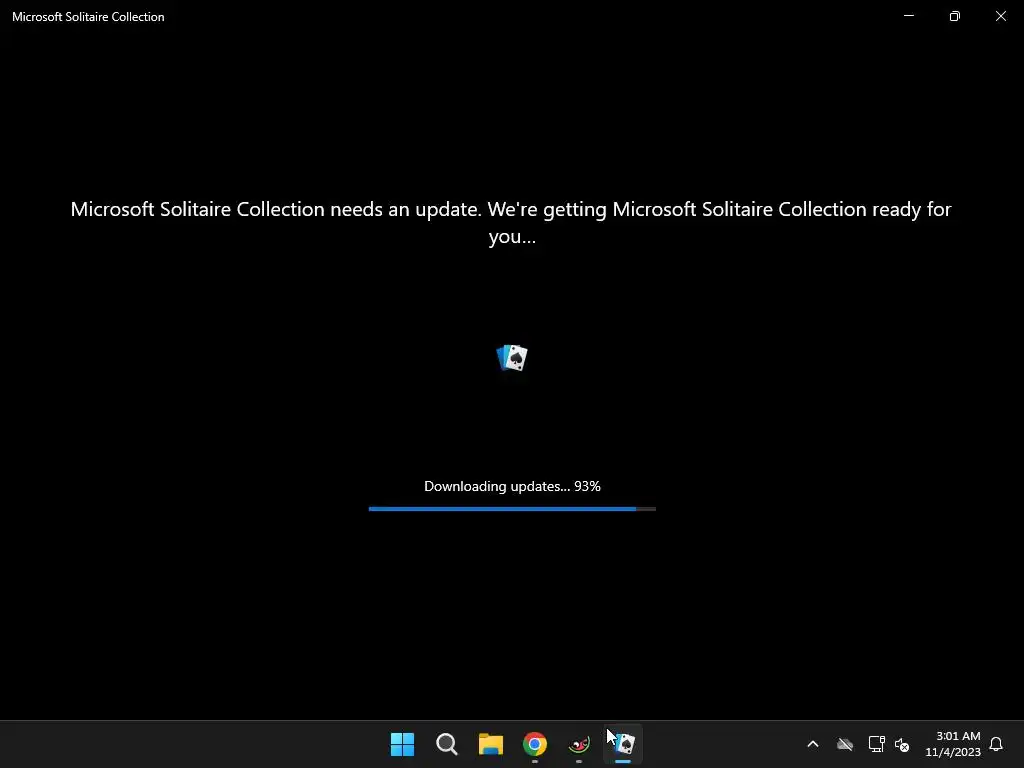Open the watermelon app icon in the taskbar

tap(579, 744)
